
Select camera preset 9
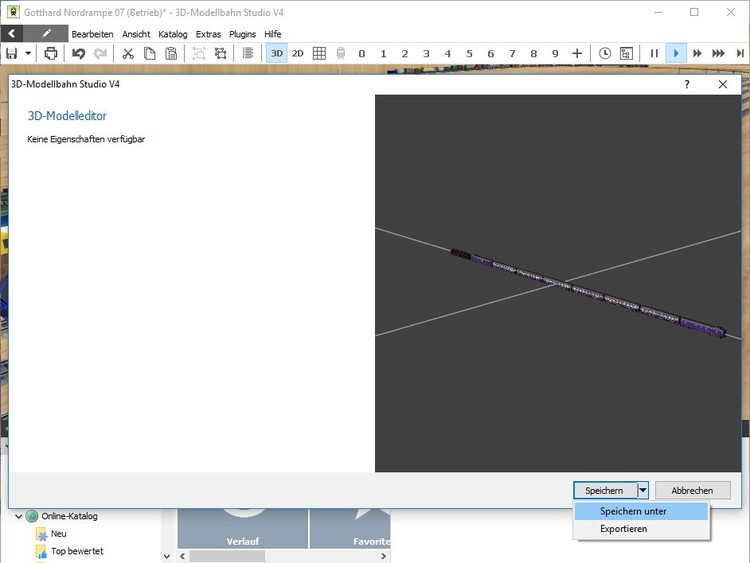(555, 54)
